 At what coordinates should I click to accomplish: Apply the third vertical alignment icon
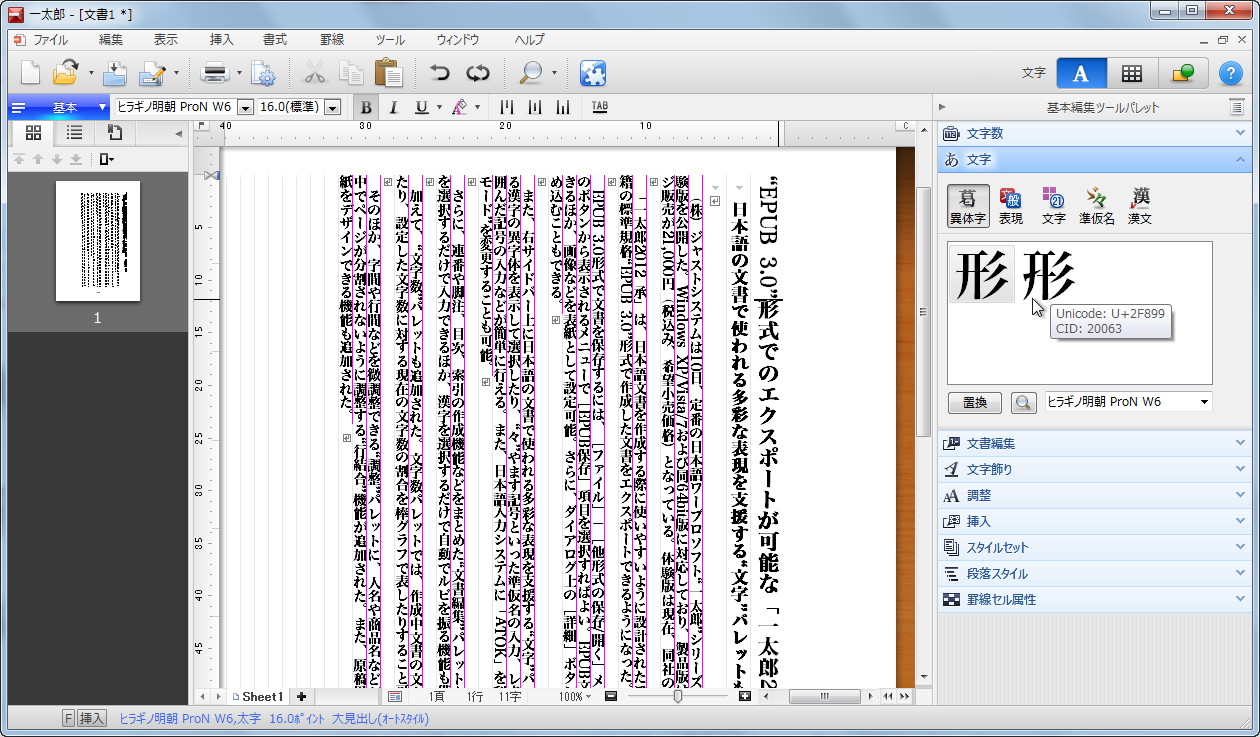[563, 107]
